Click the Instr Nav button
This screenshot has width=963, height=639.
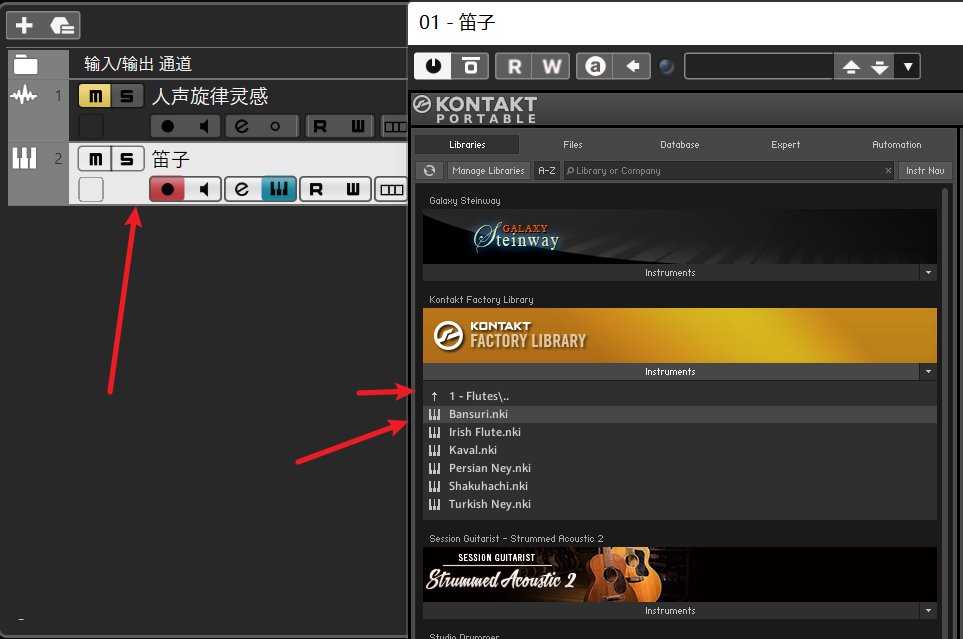click(x=925, y=170)
